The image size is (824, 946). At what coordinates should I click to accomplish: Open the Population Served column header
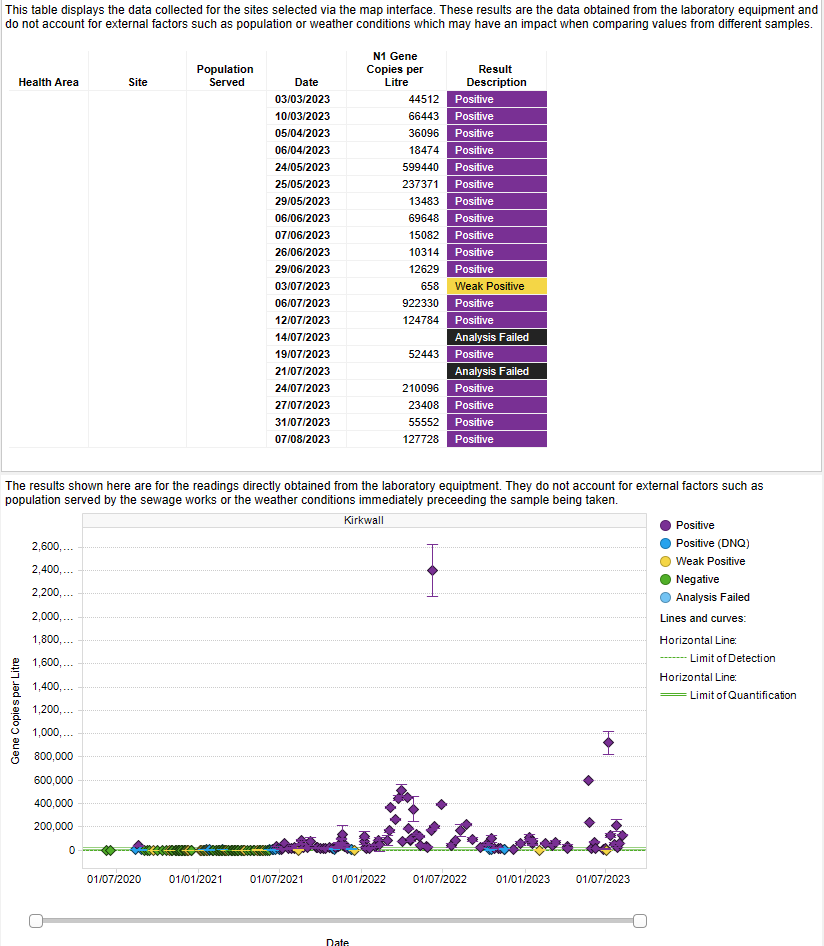(x=225, y=75)
